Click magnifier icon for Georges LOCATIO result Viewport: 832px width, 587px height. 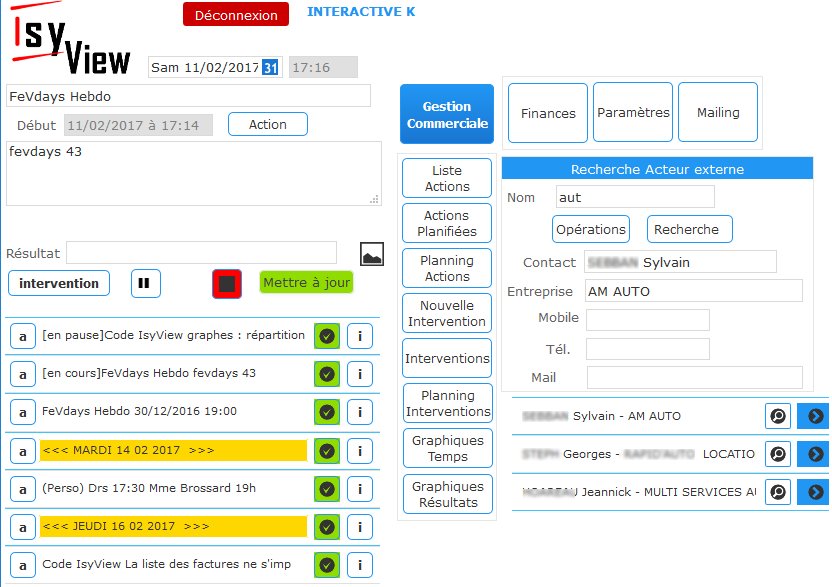[778, 454]
